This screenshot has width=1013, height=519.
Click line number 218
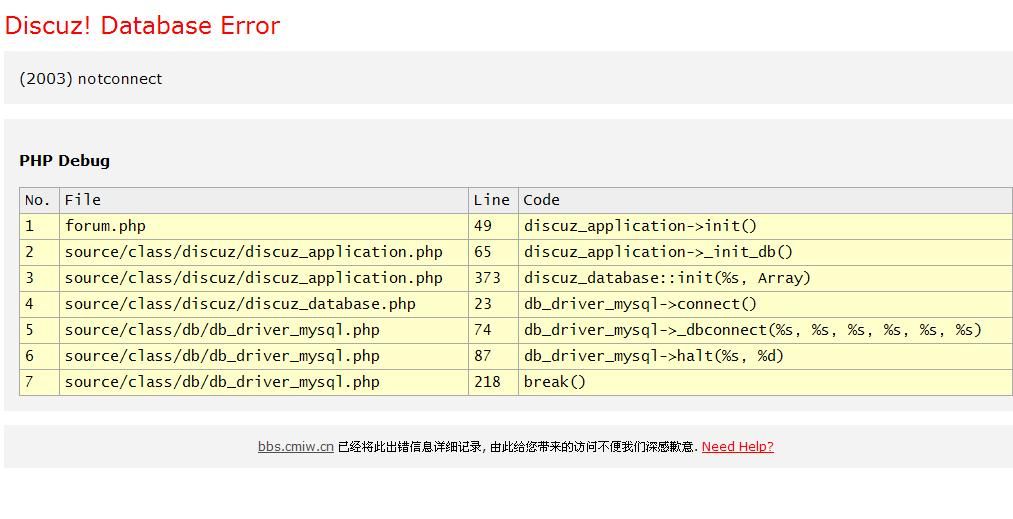tap(493, 382)
